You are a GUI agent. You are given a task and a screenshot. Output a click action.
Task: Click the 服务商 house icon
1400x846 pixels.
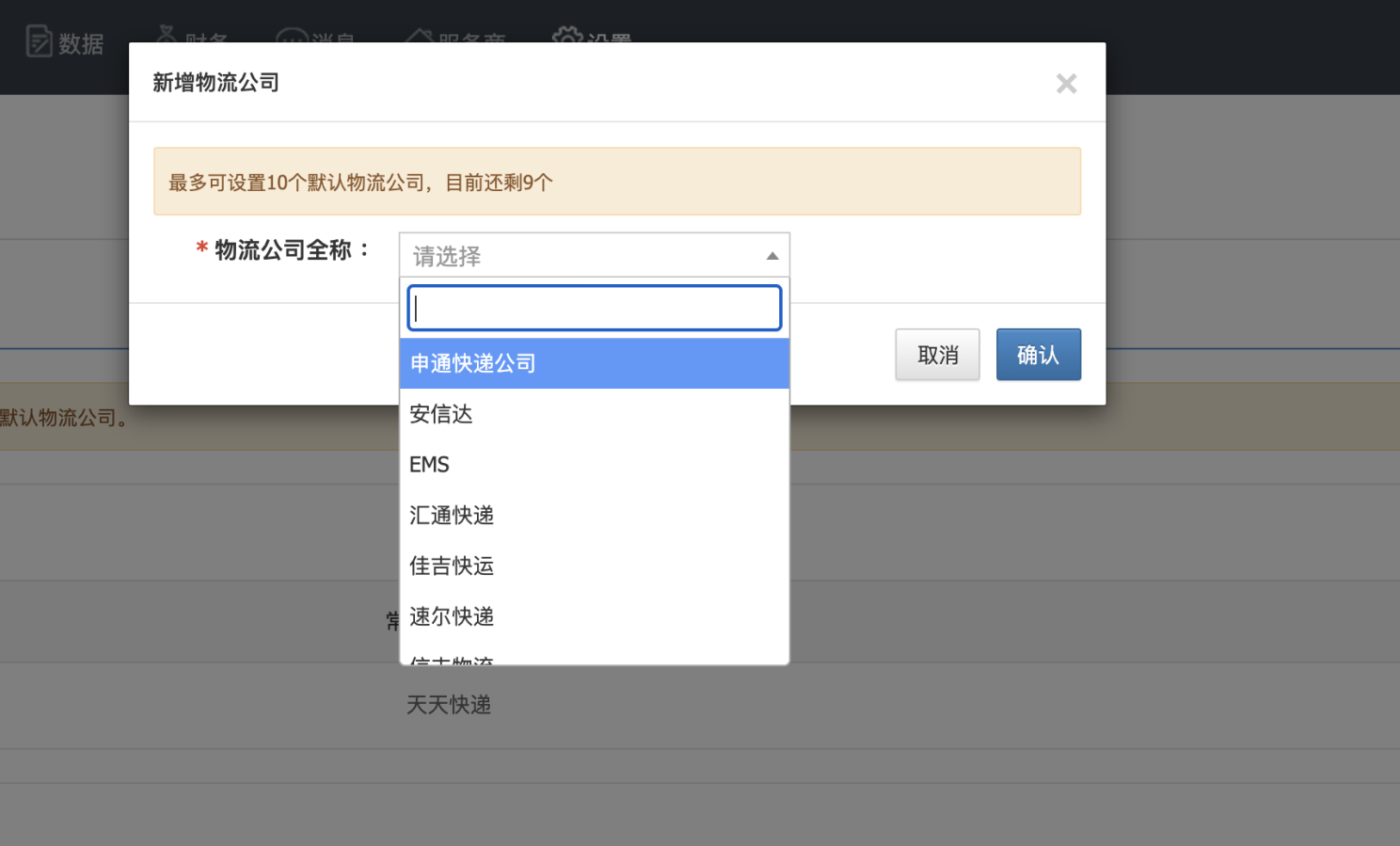point(419,36)
